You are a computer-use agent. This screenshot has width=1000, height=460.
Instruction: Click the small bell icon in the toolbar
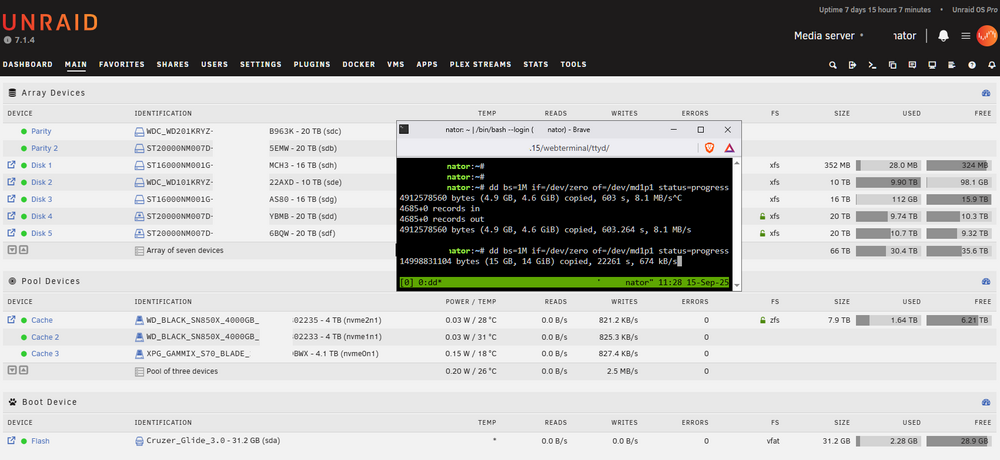tap(991, 65)
